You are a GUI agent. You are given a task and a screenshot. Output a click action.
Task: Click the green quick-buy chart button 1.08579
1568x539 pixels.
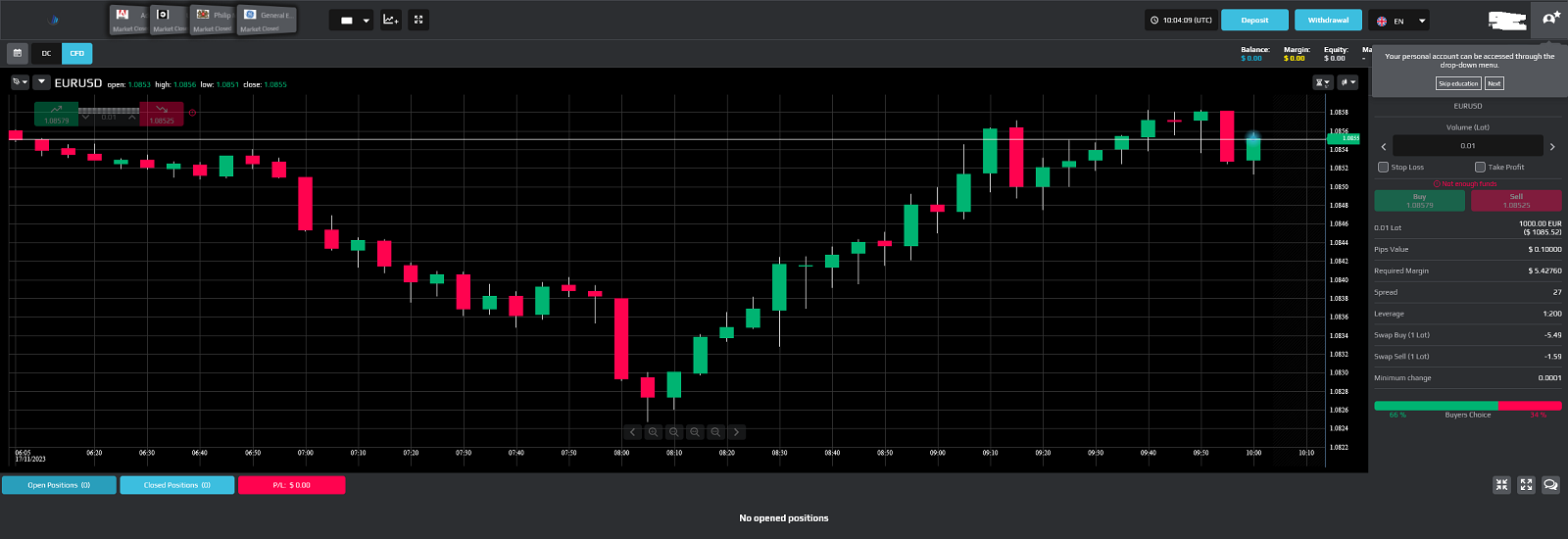click(56, 115)
